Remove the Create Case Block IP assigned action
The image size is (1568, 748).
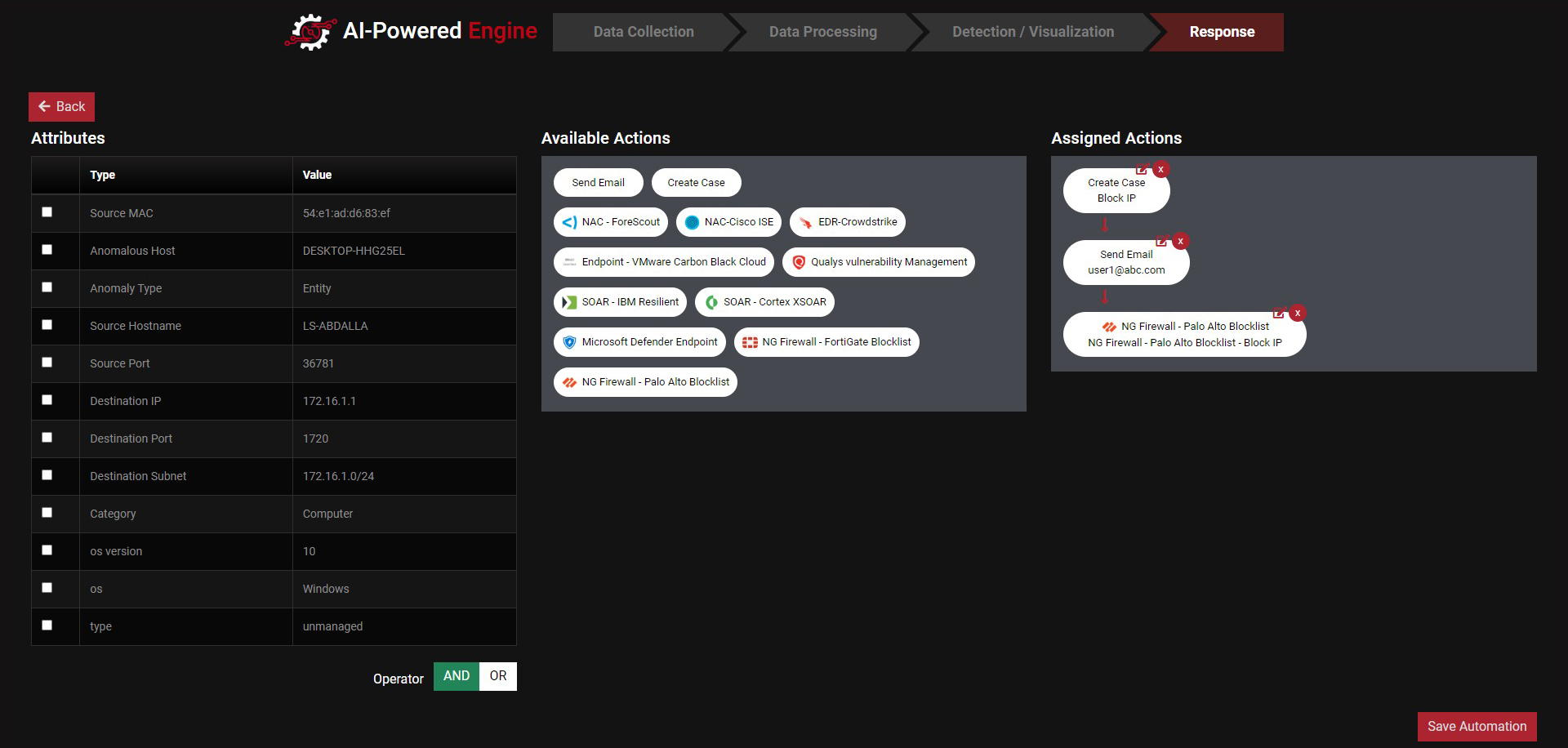tap(1160, 169)
